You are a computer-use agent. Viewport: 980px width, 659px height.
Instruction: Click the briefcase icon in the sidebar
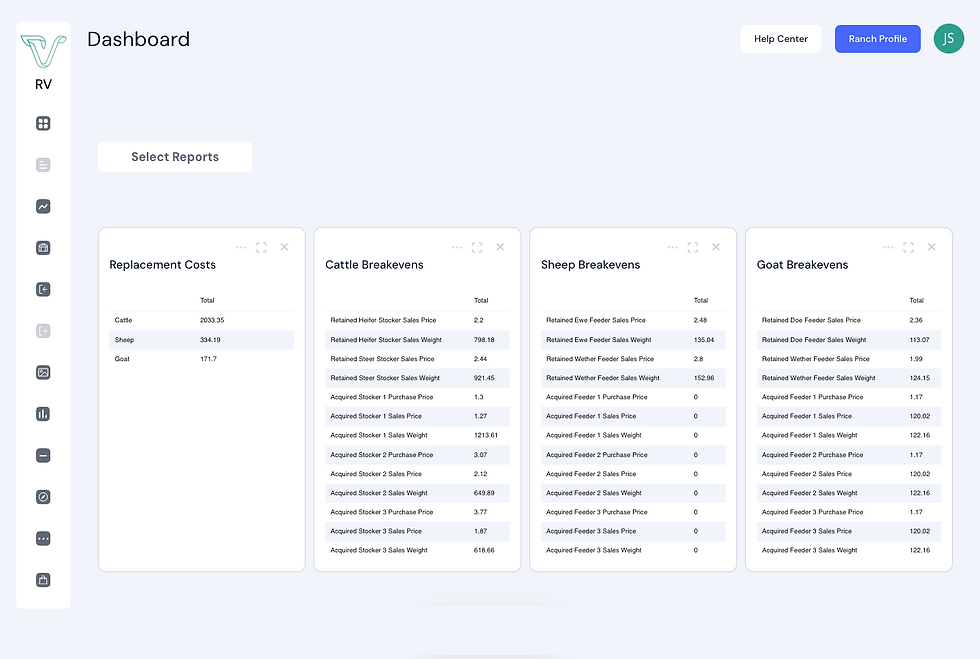[x=43, y=248]
